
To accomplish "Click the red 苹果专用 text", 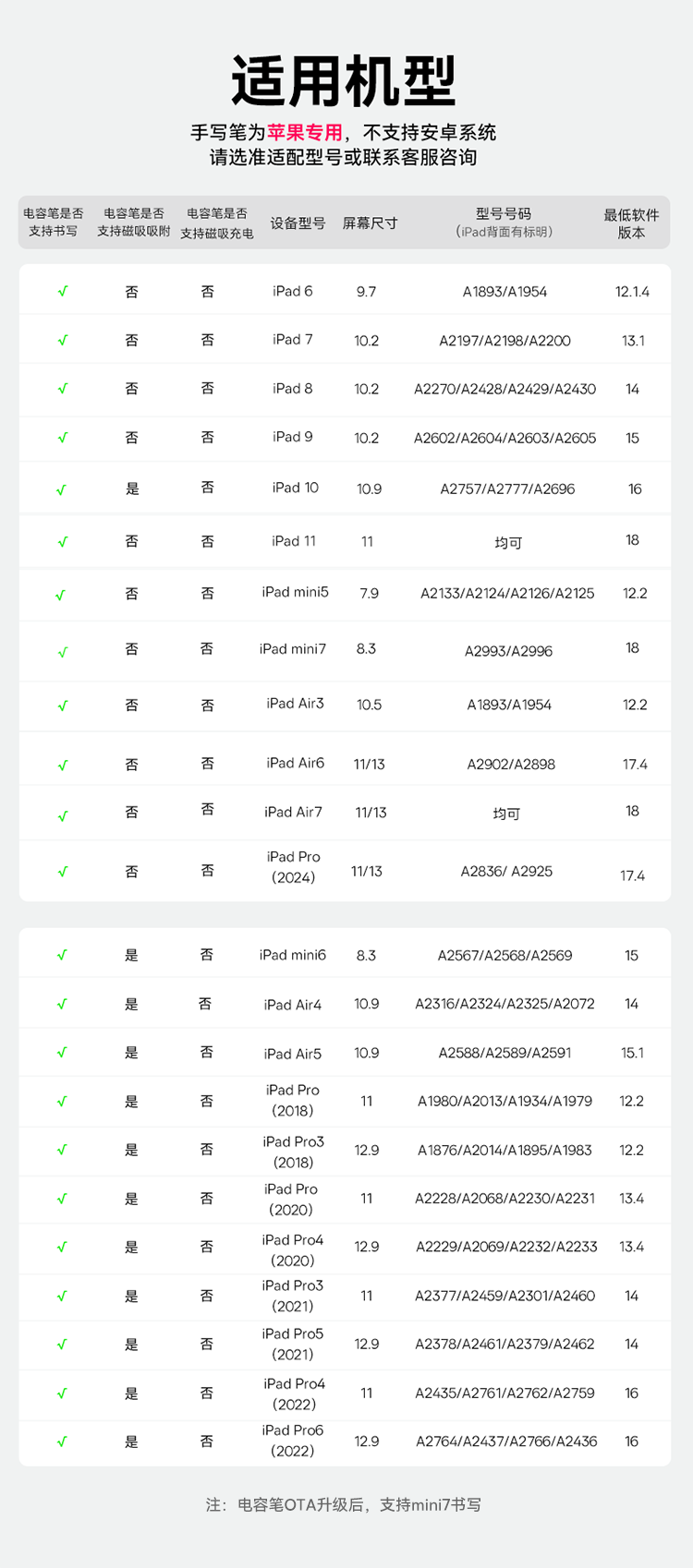I will pos(305,132).
